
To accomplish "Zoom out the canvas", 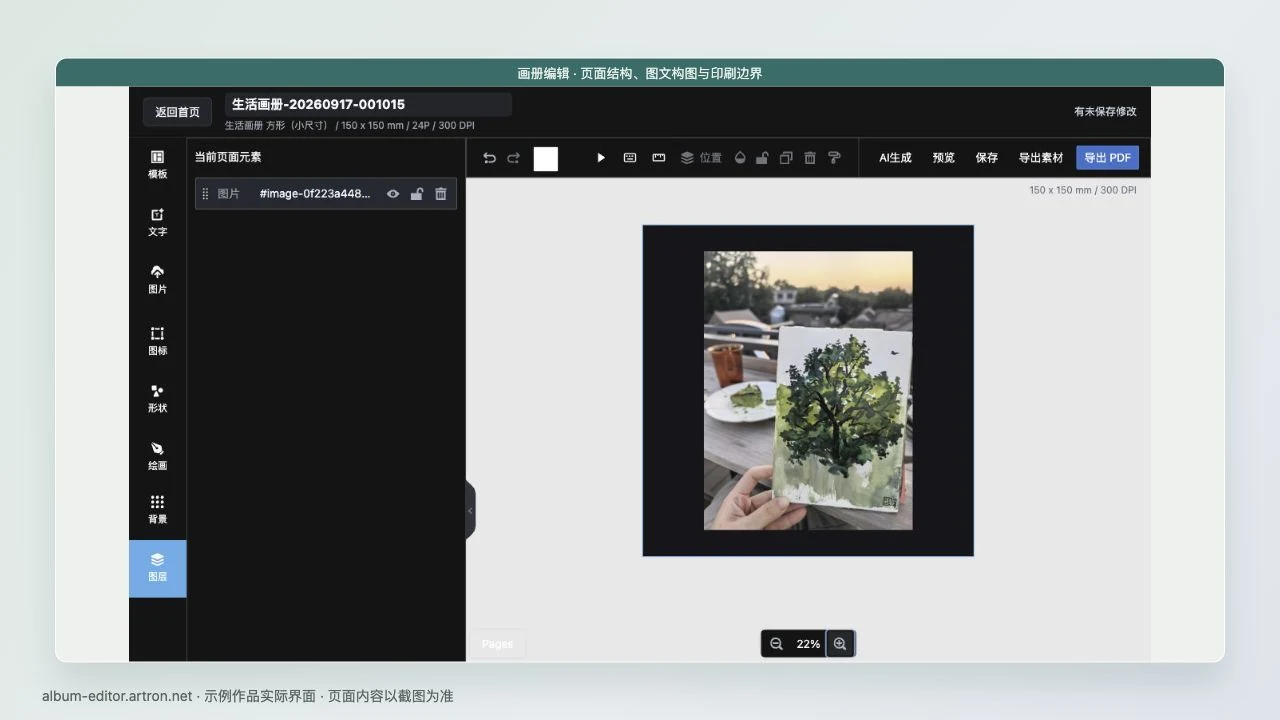I will click(776, 644).
